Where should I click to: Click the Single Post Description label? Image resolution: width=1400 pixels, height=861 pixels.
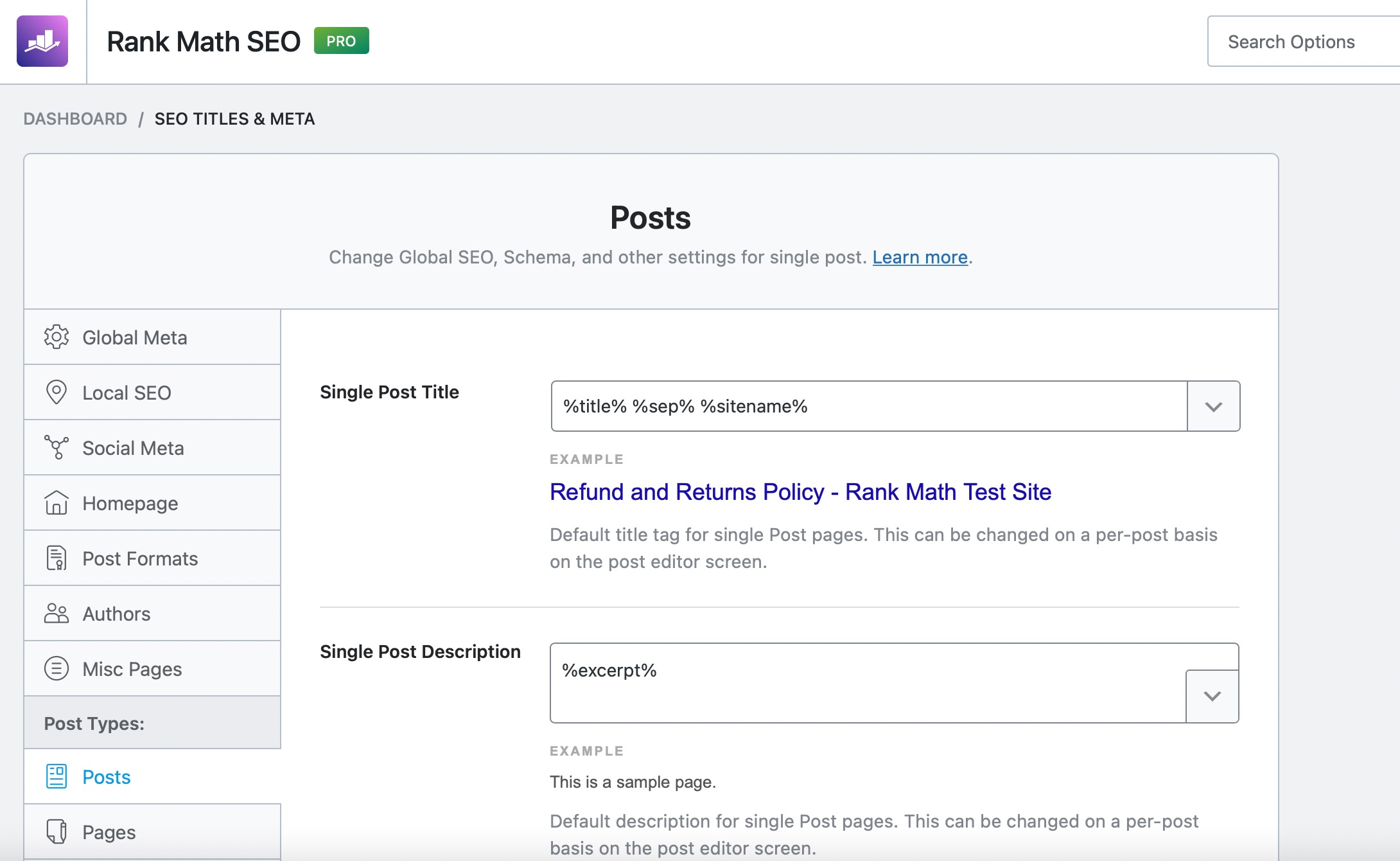coord(420,652)
